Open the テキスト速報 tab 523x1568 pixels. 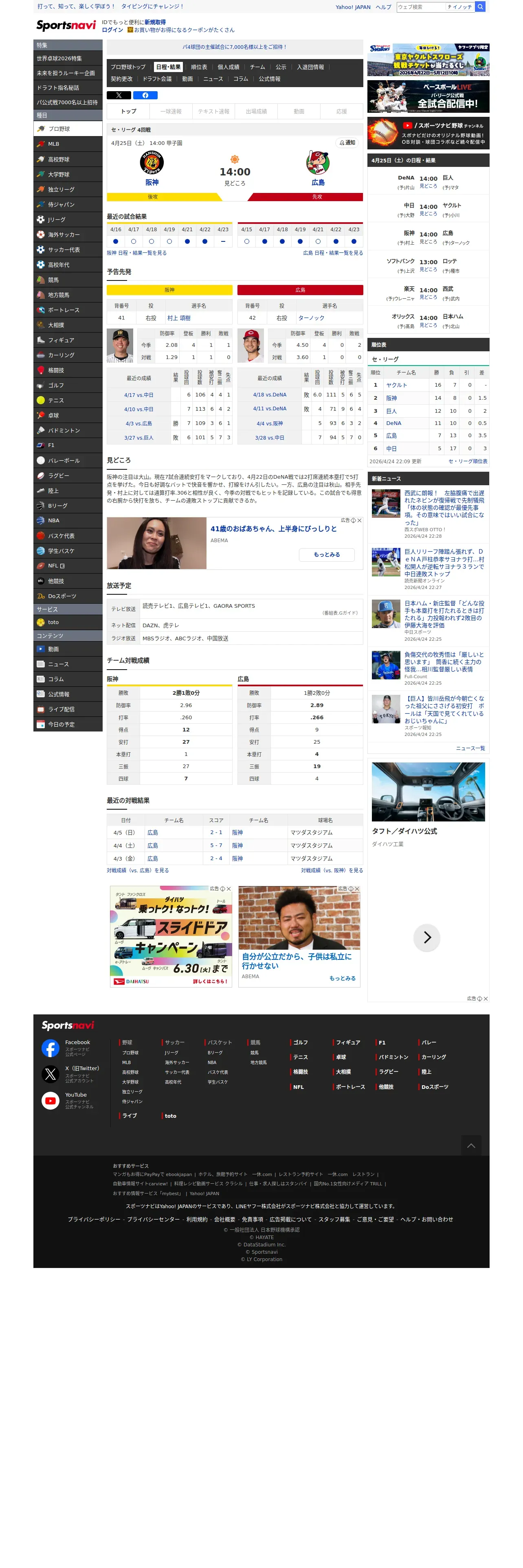214,112
